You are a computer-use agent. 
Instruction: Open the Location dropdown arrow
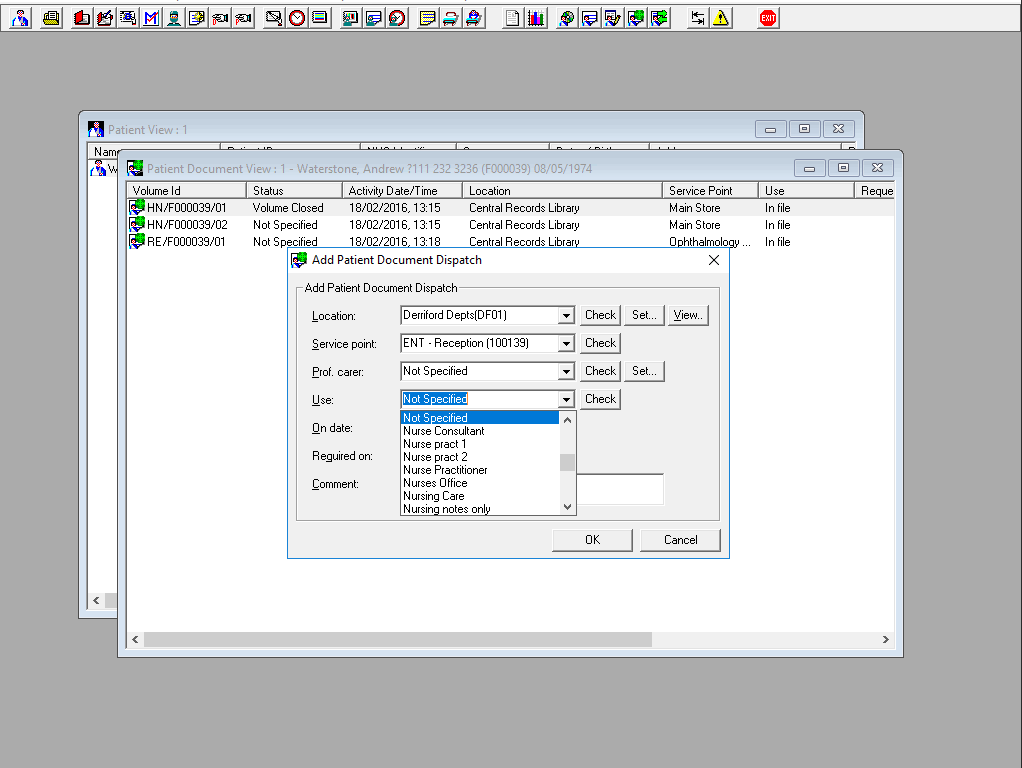click(566, 316)
